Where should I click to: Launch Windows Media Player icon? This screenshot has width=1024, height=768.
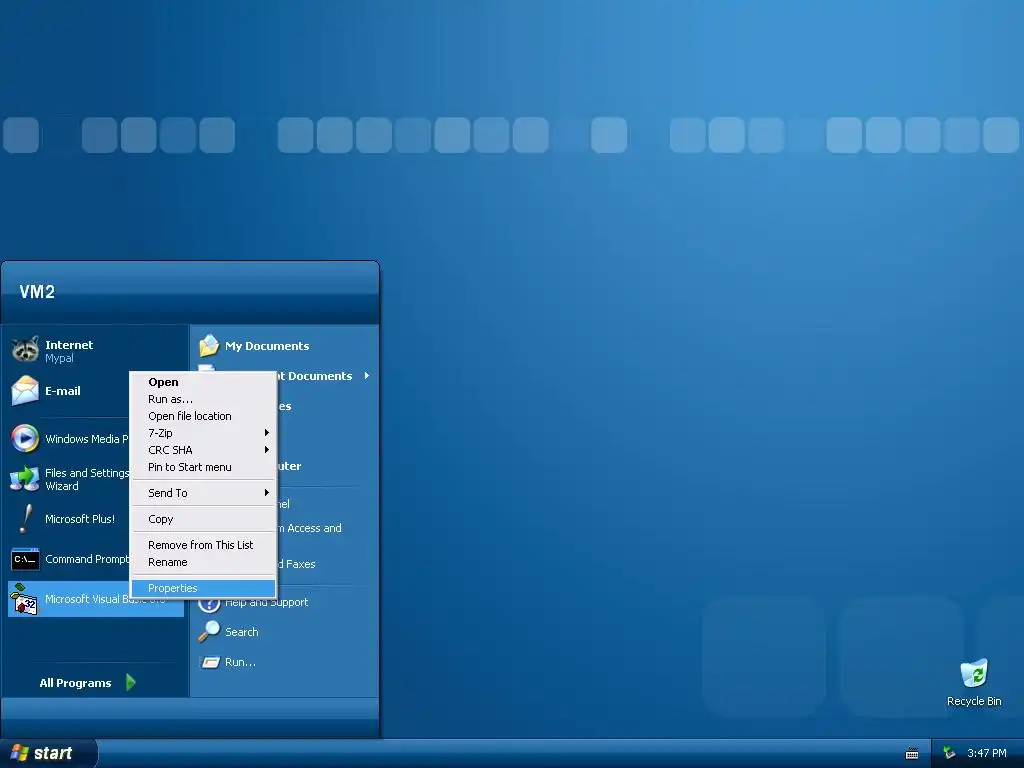coord(25,438)
